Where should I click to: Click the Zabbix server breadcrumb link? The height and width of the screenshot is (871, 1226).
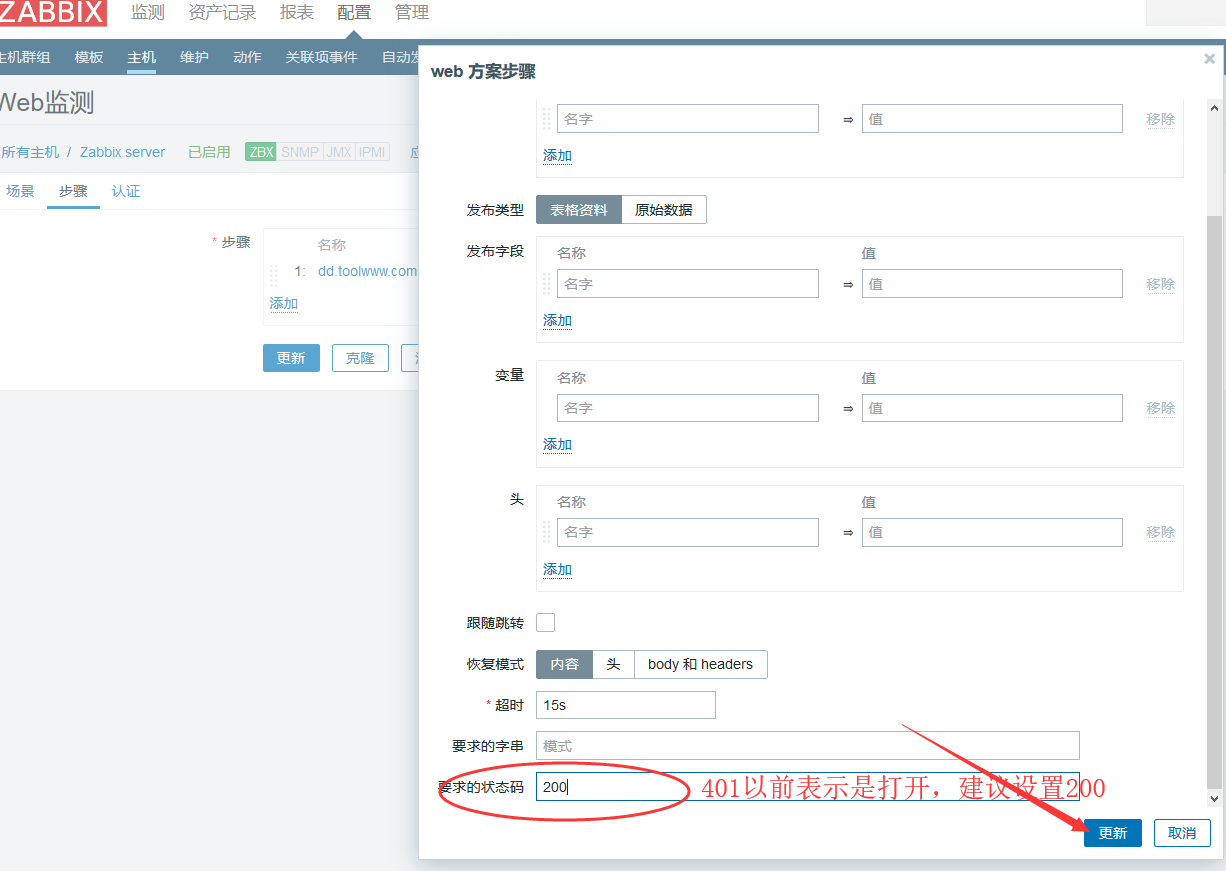[123, 152]
